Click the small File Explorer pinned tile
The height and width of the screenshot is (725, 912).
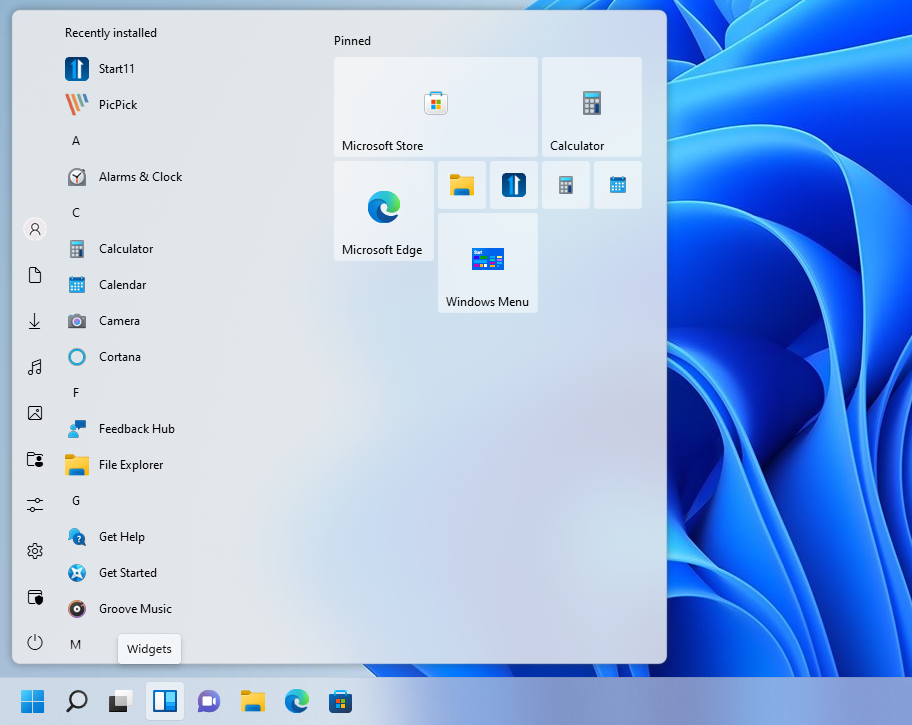tap(462, 185)
